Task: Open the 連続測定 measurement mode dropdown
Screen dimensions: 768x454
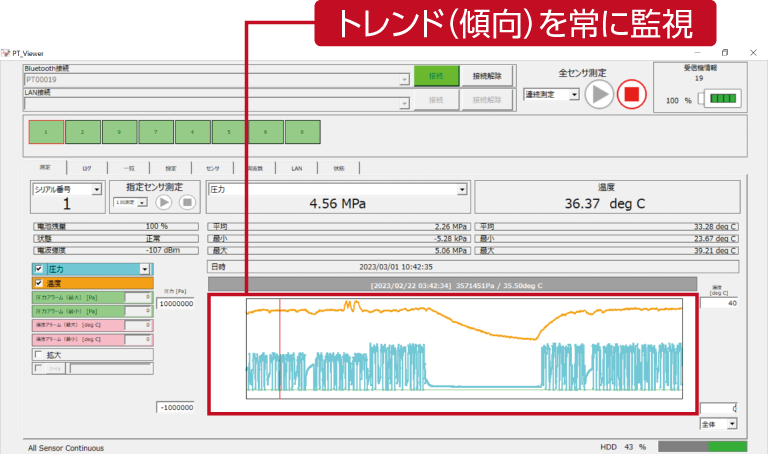Action: (x=573, y=94)
